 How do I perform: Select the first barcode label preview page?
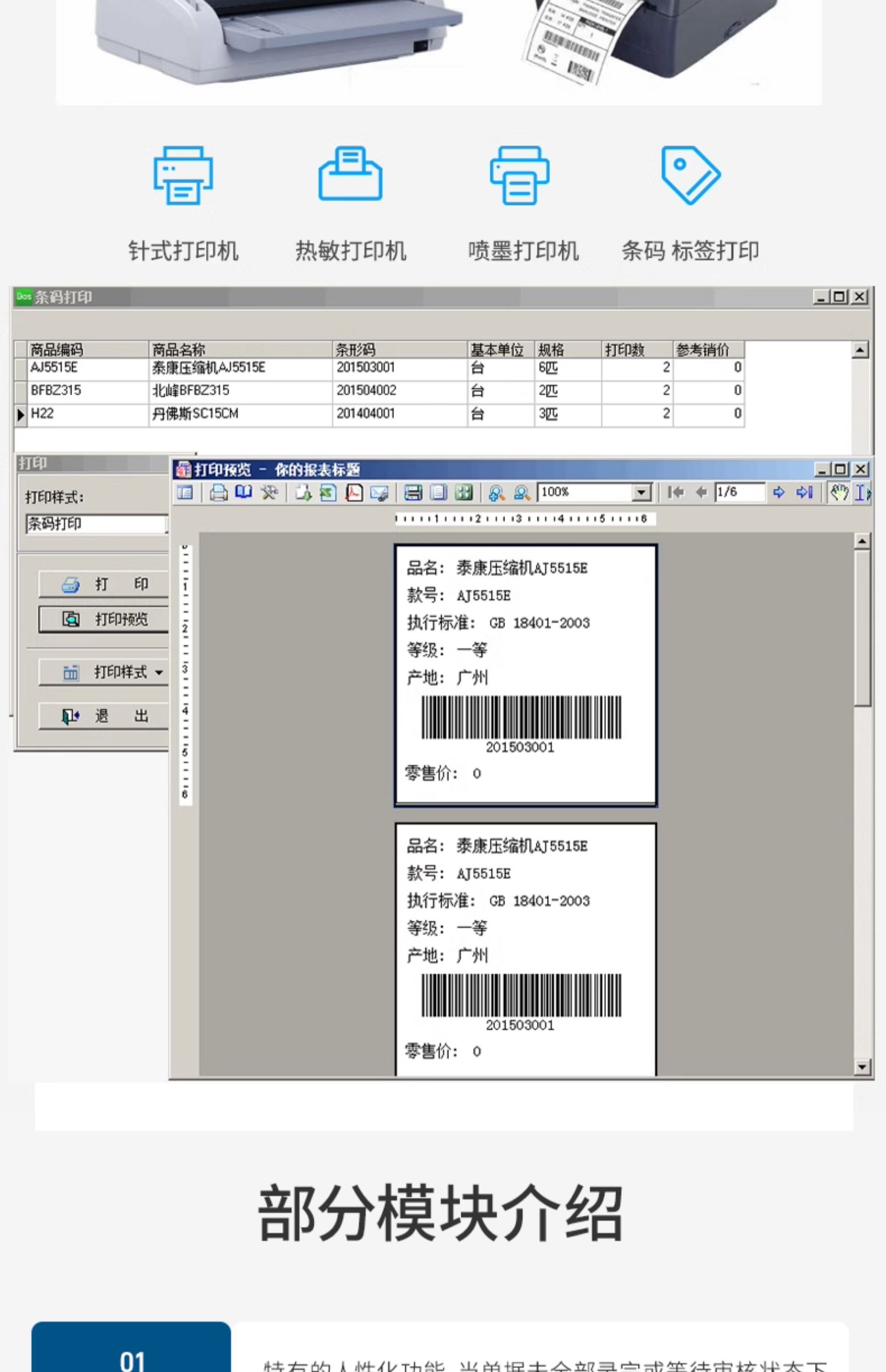coord(526,675)
